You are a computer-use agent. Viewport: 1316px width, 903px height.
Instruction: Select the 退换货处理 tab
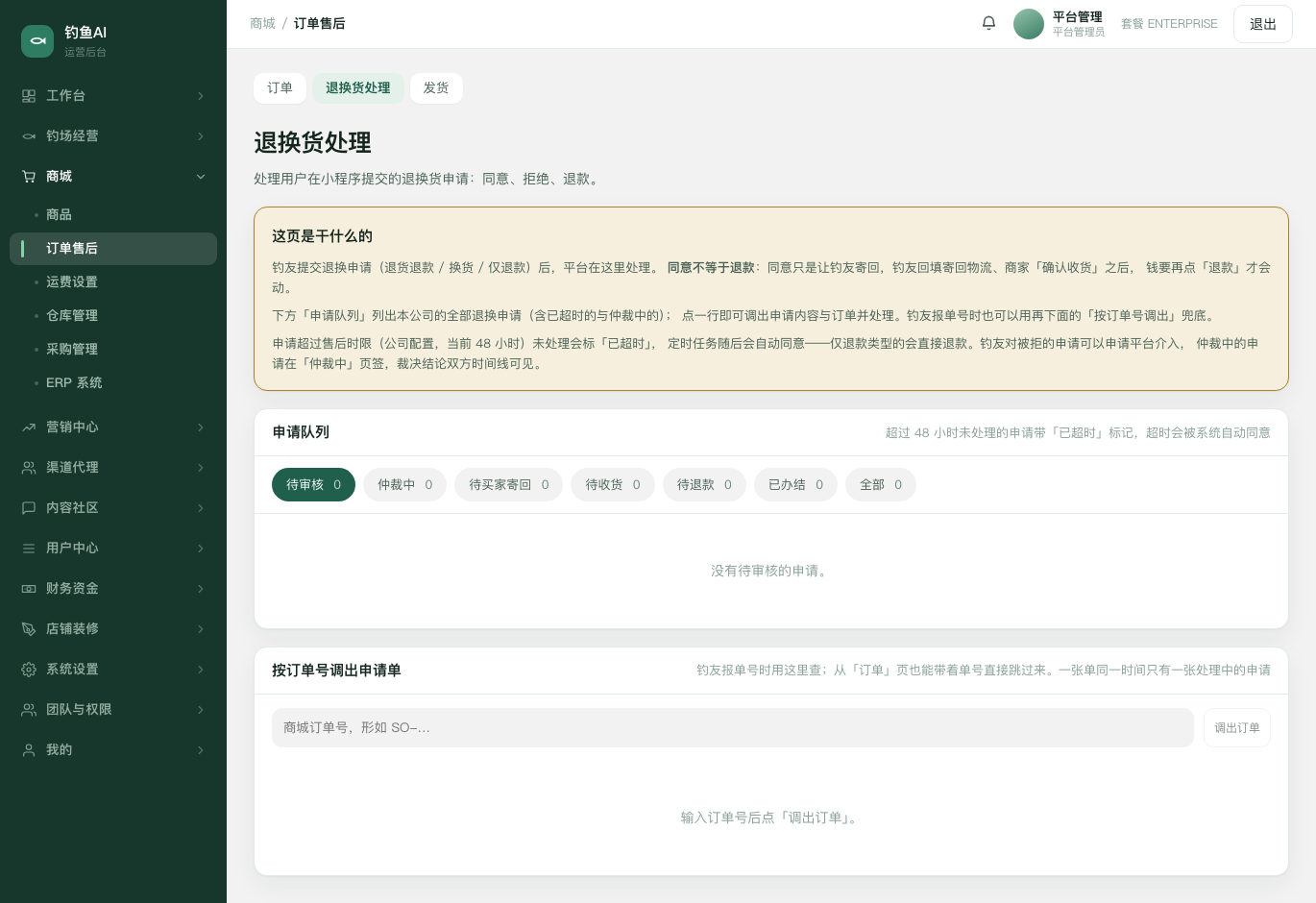click(358, 88)
